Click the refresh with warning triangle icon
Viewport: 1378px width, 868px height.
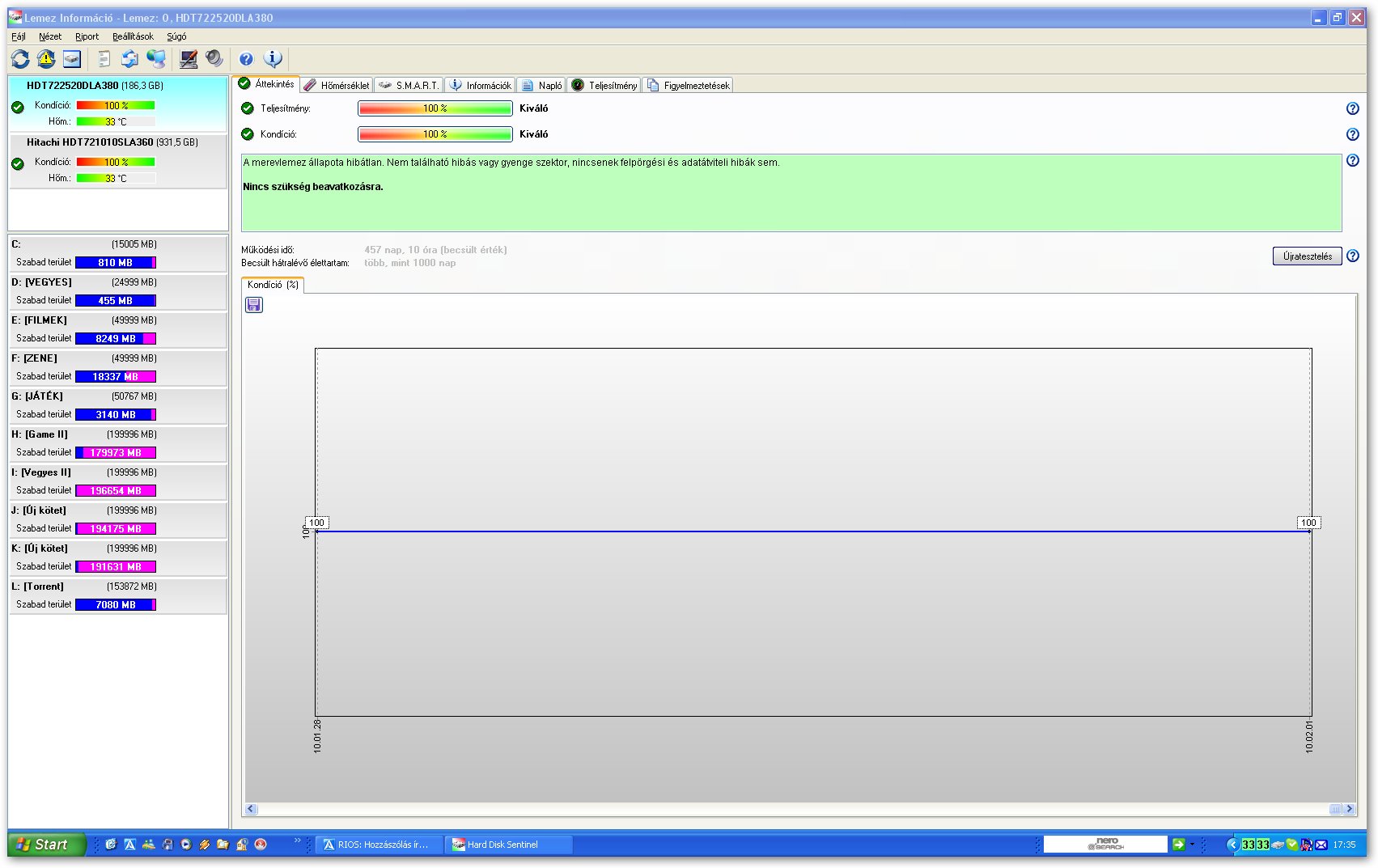(46, 58)
